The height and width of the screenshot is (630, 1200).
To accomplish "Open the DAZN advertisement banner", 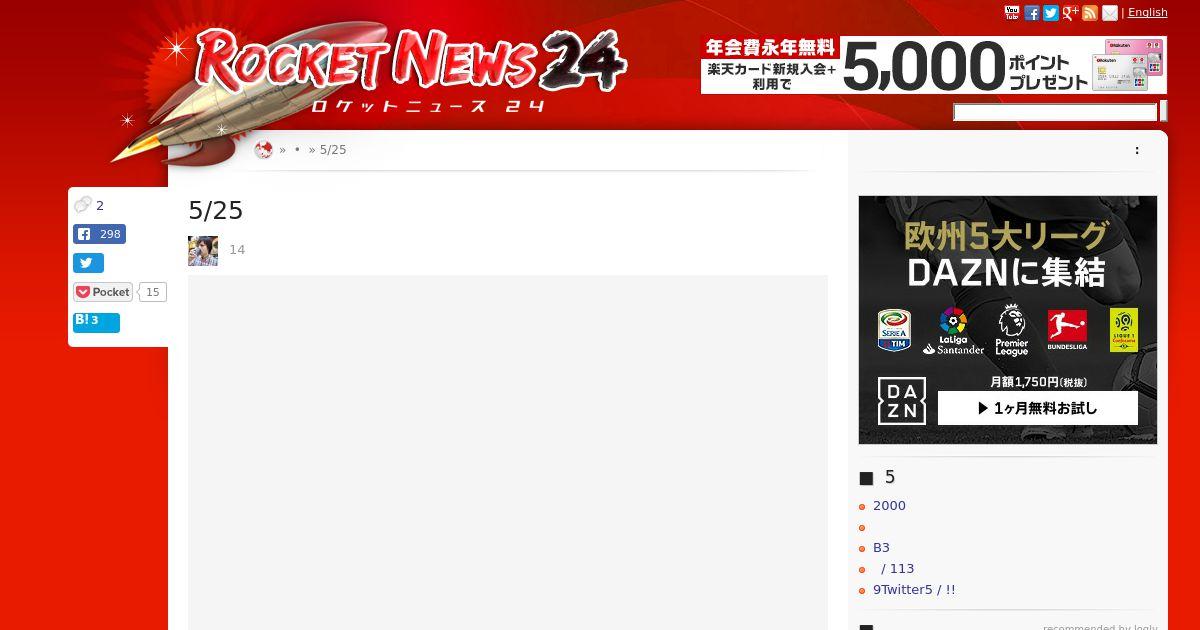I will 1008,320.
